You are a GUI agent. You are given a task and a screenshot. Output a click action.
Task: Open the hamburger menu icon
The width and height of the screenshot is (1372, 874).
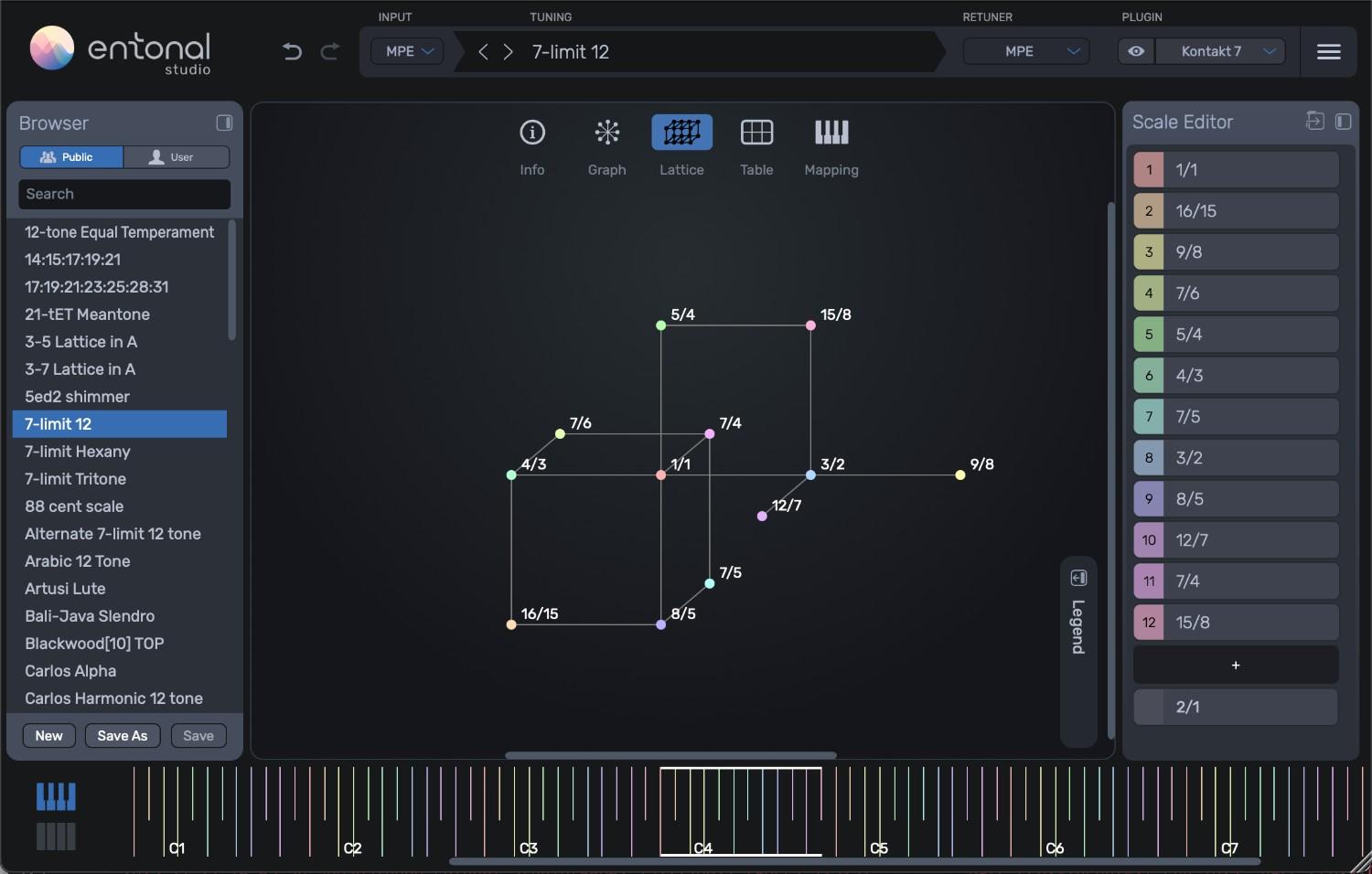1328,51
